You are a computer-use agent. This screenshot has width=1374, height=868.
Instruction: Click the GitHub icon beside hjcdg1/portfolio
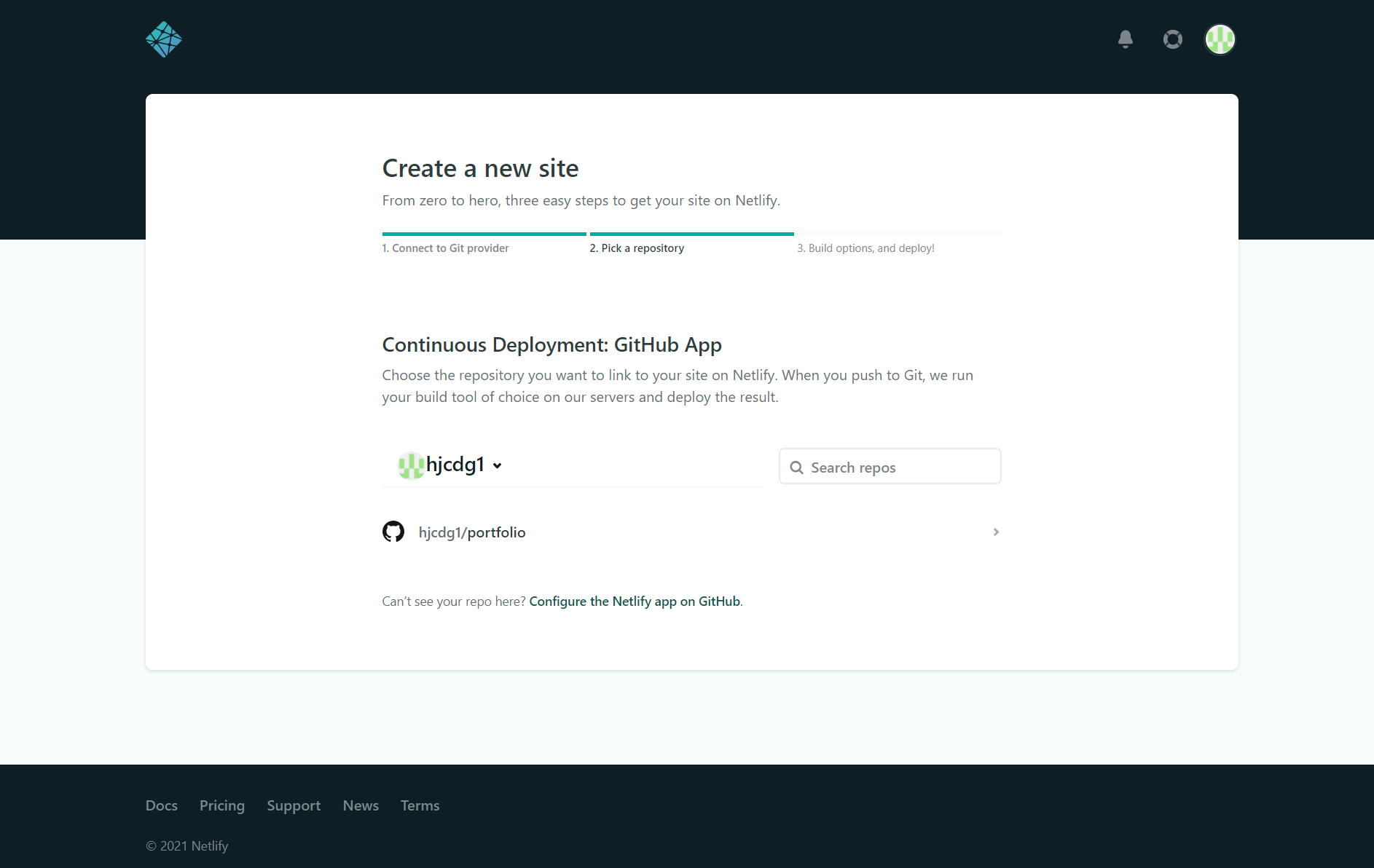[x=393, y=532]
